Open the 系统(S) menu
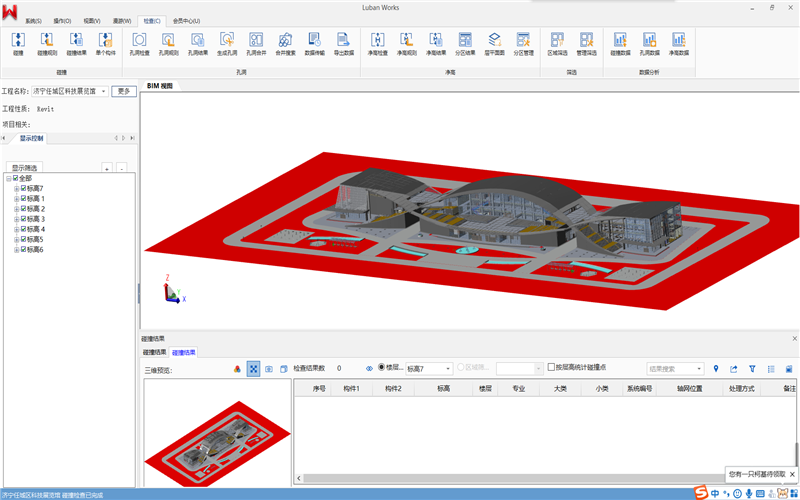This screenshot has height=500, width=800. pyautogui.click(x=34, y=21)
